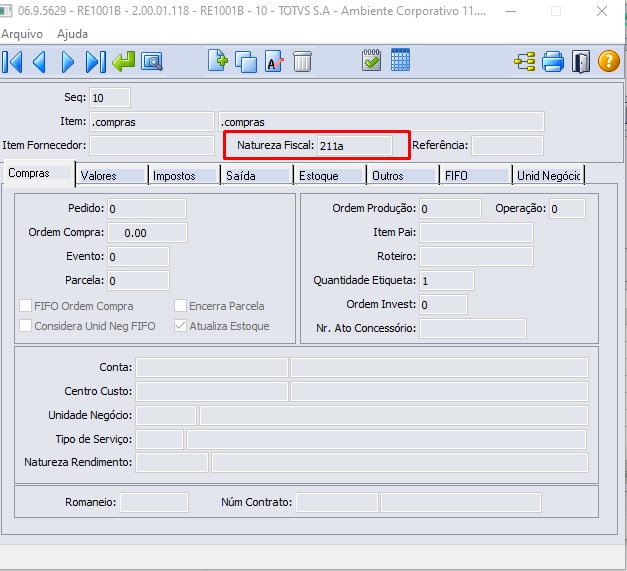Image resolution: width=627 pixels, height=571 pixels.
Task: Switch to the Valores tab
Action: [x=112, y=176]
